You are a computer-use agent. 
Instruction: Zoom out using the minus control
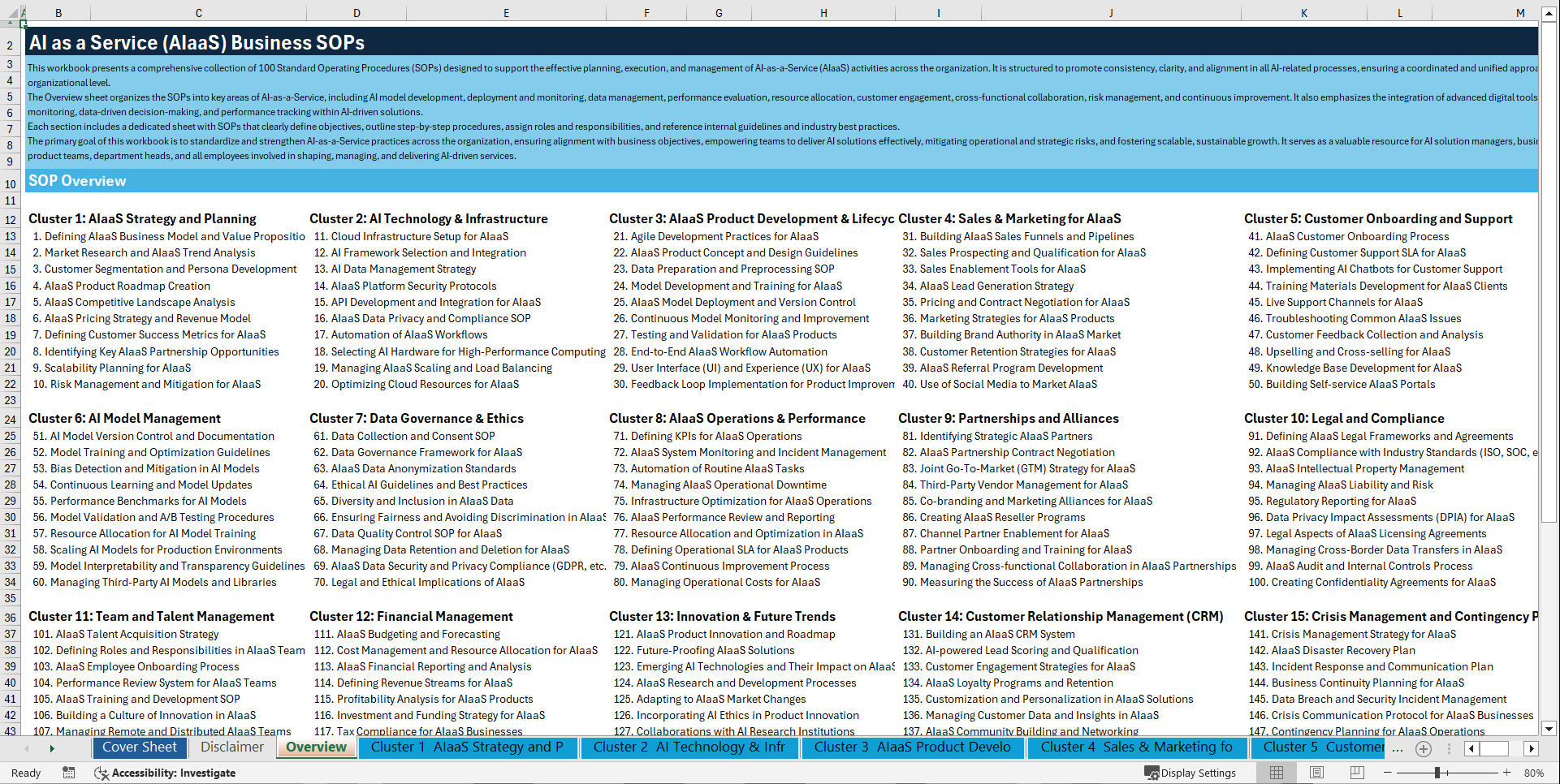point(1387,773)
